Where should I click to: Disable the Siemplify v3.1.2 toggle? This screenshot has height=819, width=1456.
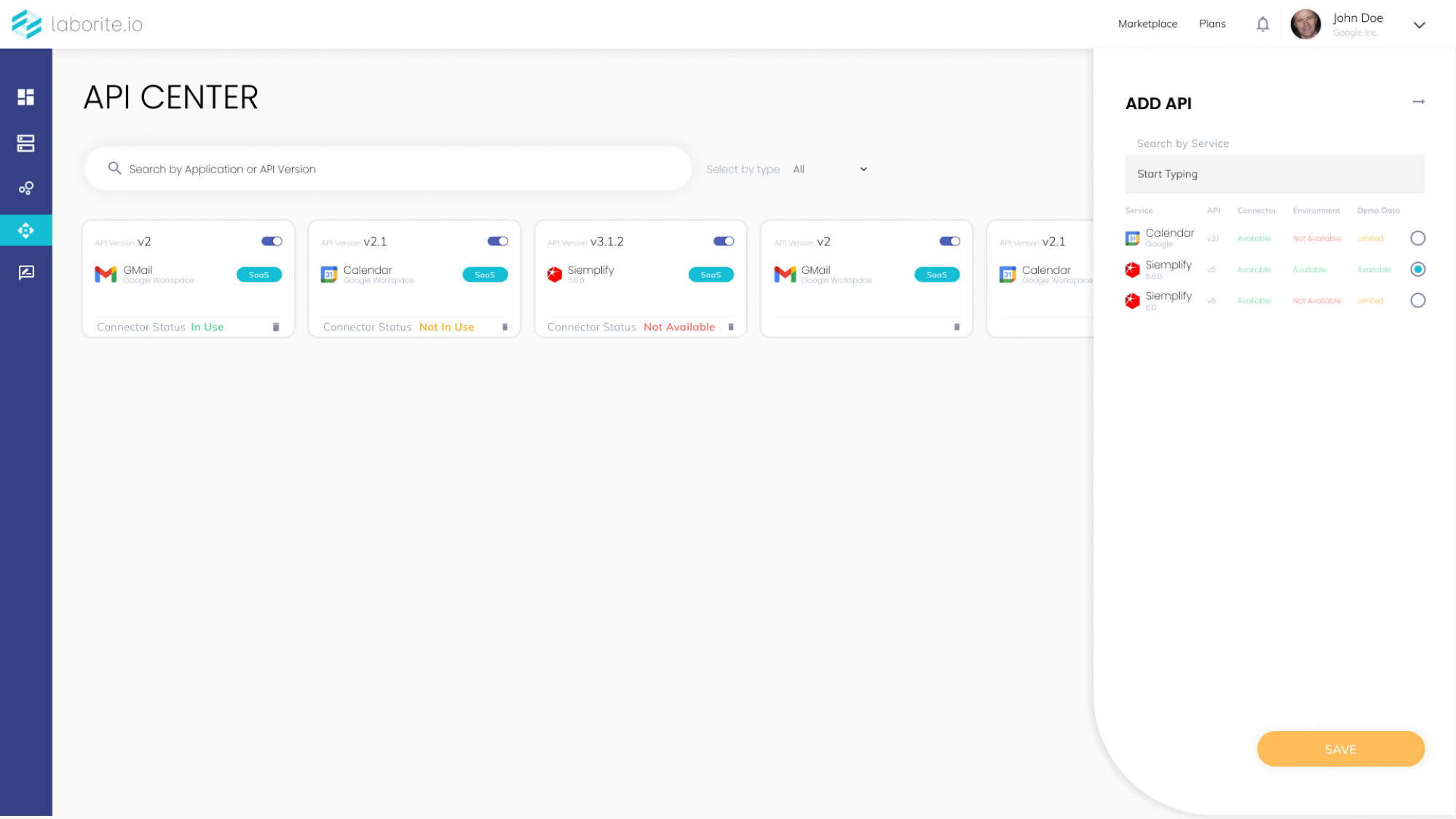click(724, 242)
